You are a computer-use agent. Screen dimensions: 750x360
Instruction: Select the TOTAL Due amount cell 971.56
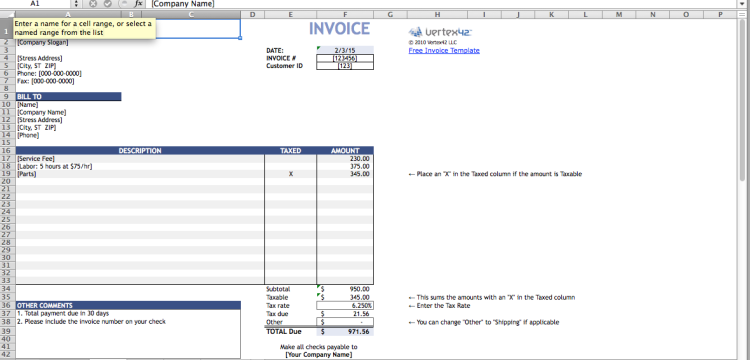(345, 331)
